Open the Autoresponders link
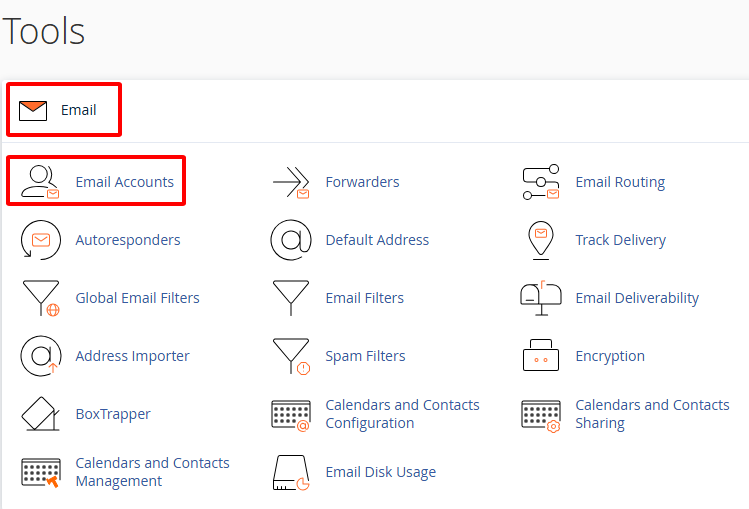 pyautogui.click(x=128, y=240)
